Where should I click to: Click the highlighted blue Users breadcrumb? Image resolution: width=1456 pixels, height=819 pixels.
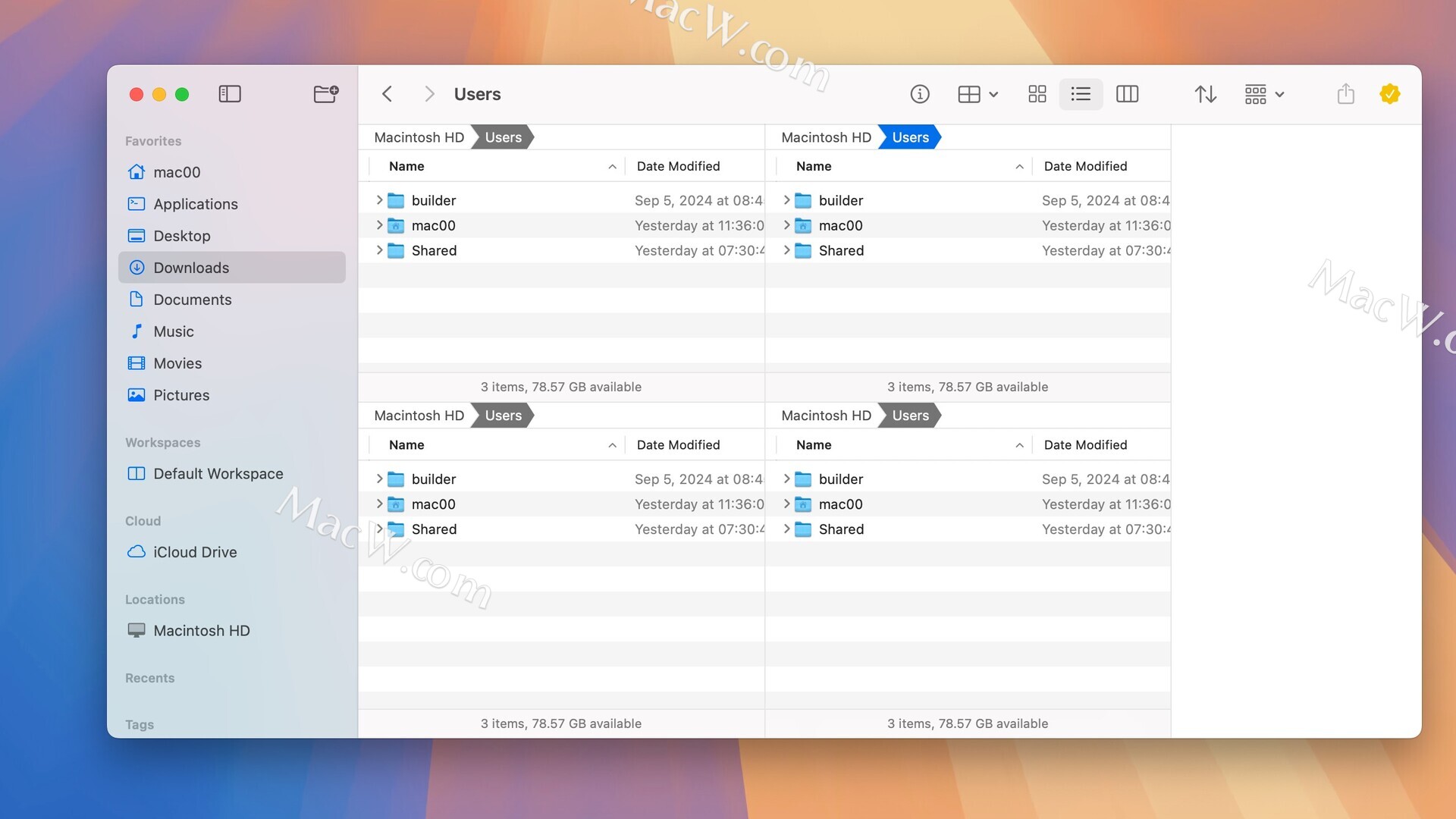click(910, 137)
